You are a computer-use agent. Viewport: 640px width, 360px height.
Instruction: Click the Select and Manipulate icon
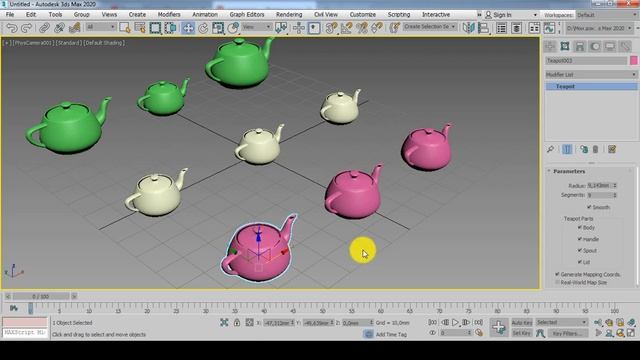click(x=299, y=28)
